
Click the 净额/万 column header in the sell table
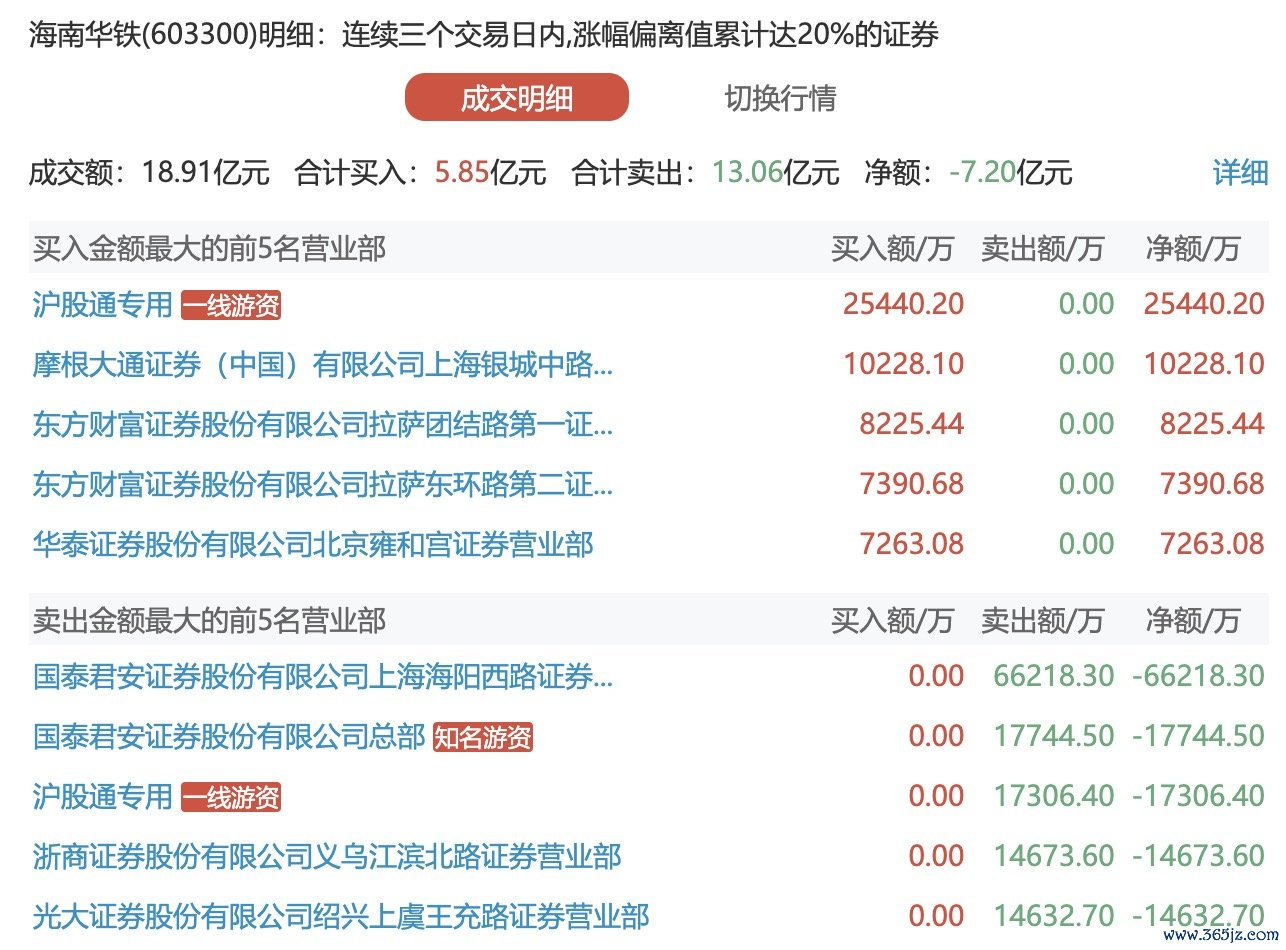coord(1192,621)
